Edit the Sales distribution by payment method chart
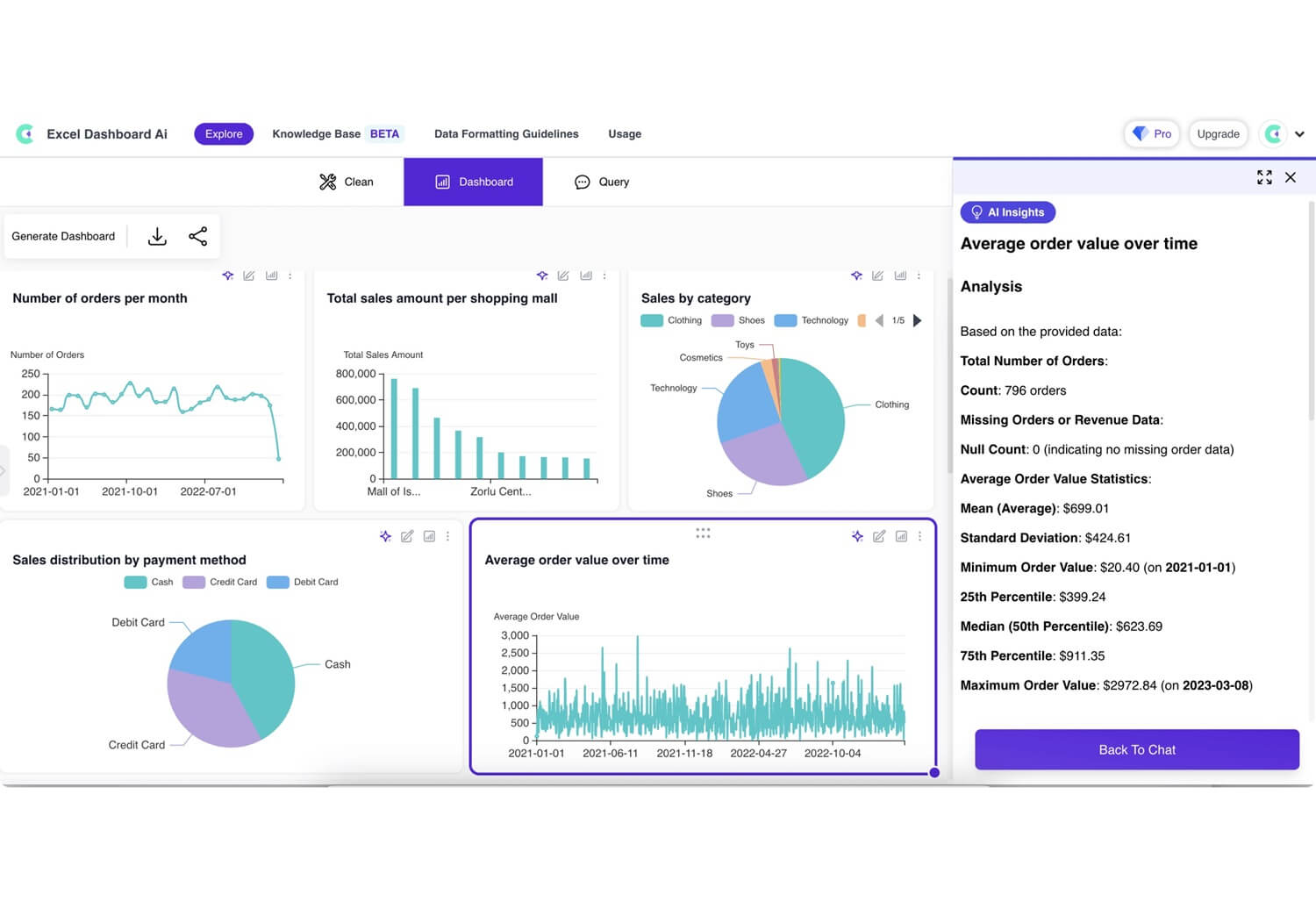1316x902 pixels. [407, 536]
